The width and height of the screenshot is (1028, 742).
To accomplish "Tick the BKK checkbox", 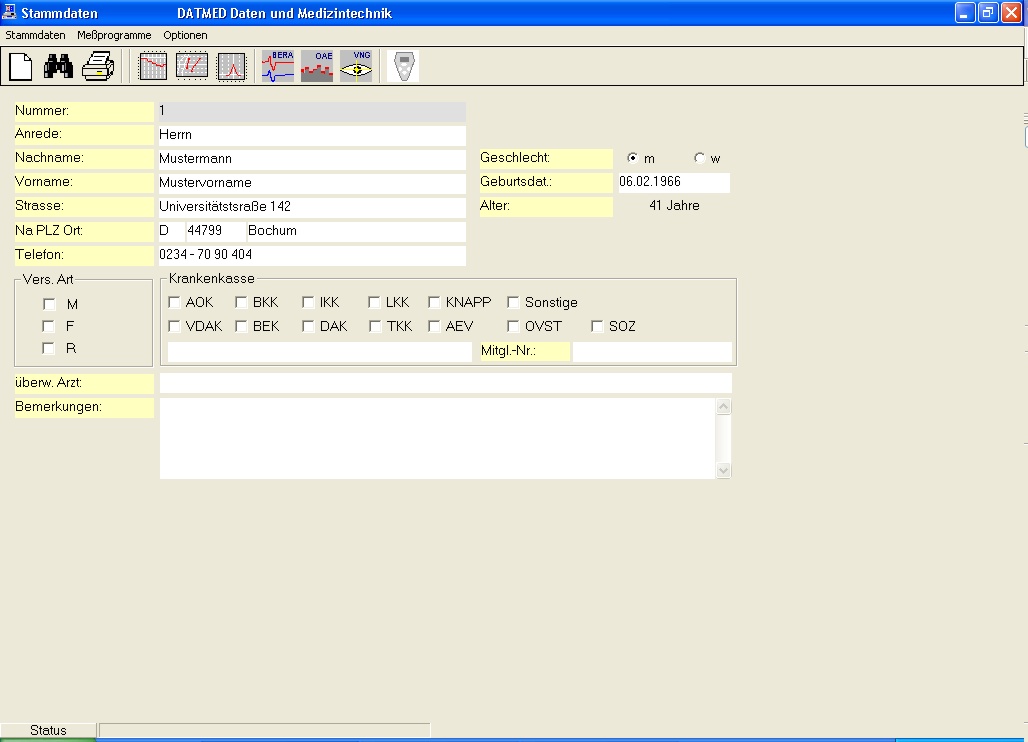I will click(241, 302).
